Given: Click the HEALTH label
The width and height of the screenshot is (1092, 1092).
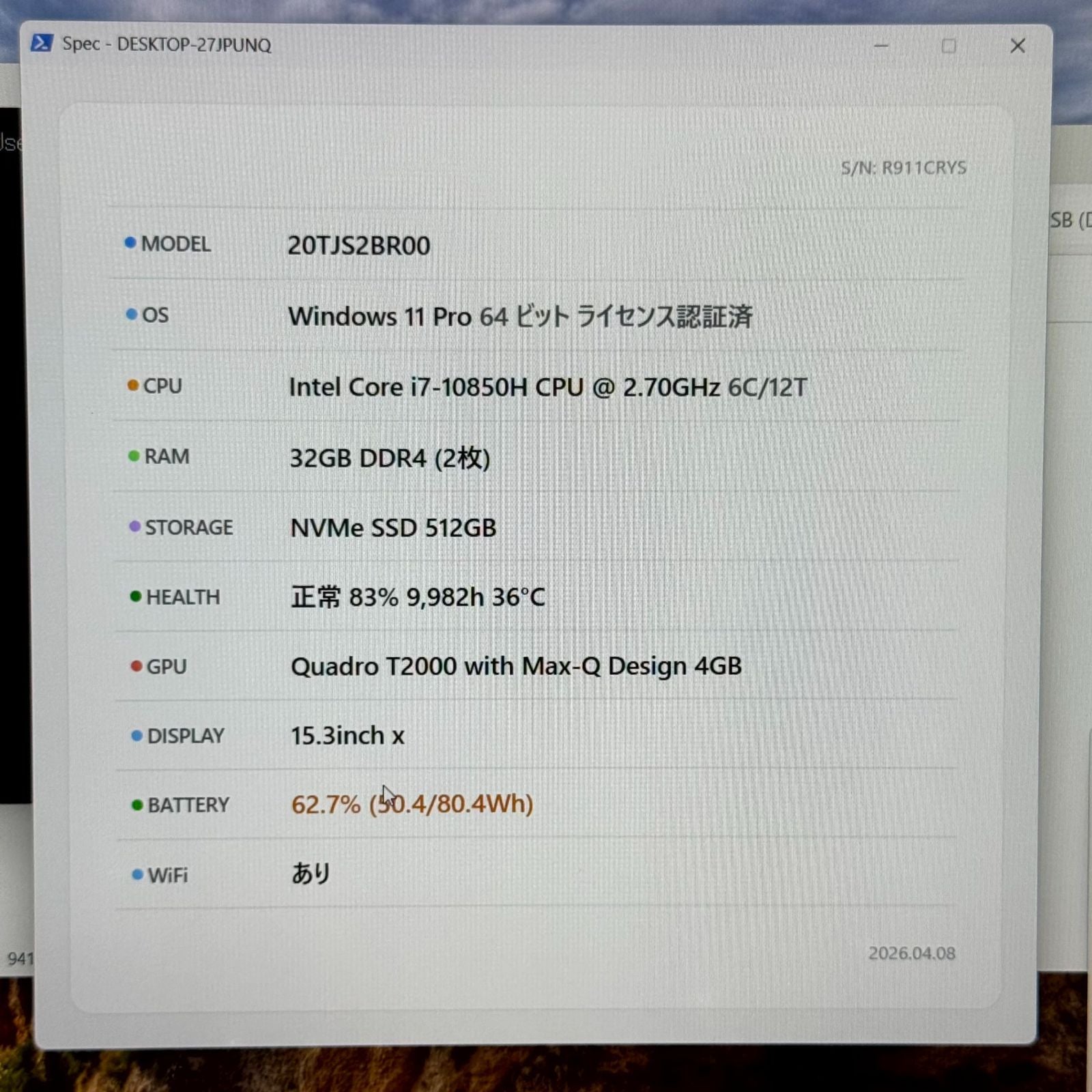Looking at the screenshot, I should pos(183,597).
